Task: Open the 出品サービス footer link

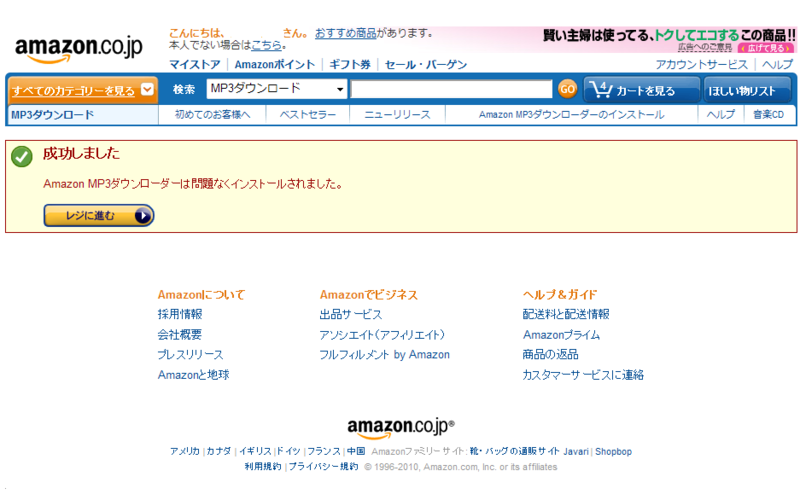Action: click(351, 314)
